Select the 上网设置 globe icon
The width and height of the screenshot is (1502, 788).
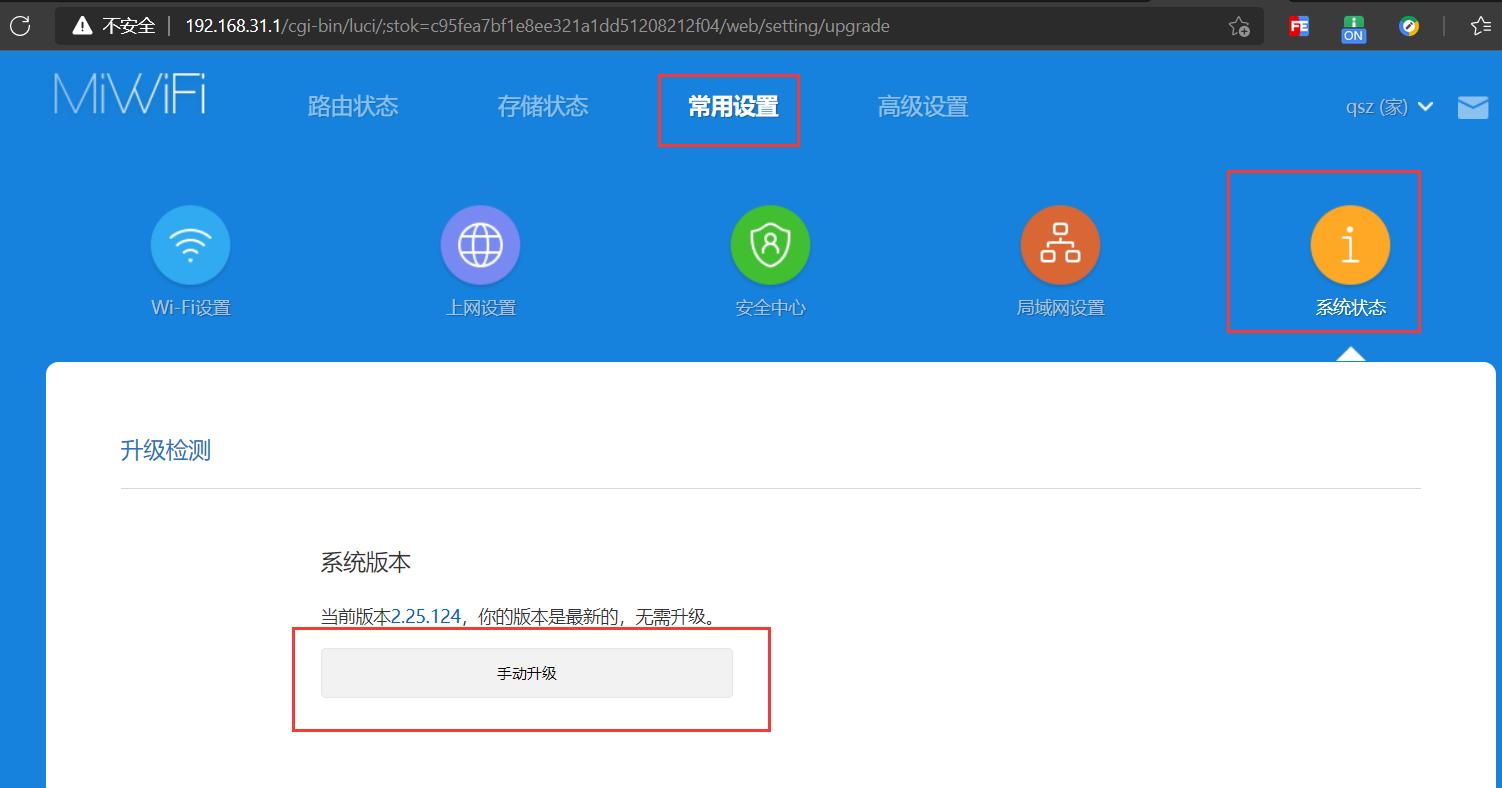(x=480, y=244)
